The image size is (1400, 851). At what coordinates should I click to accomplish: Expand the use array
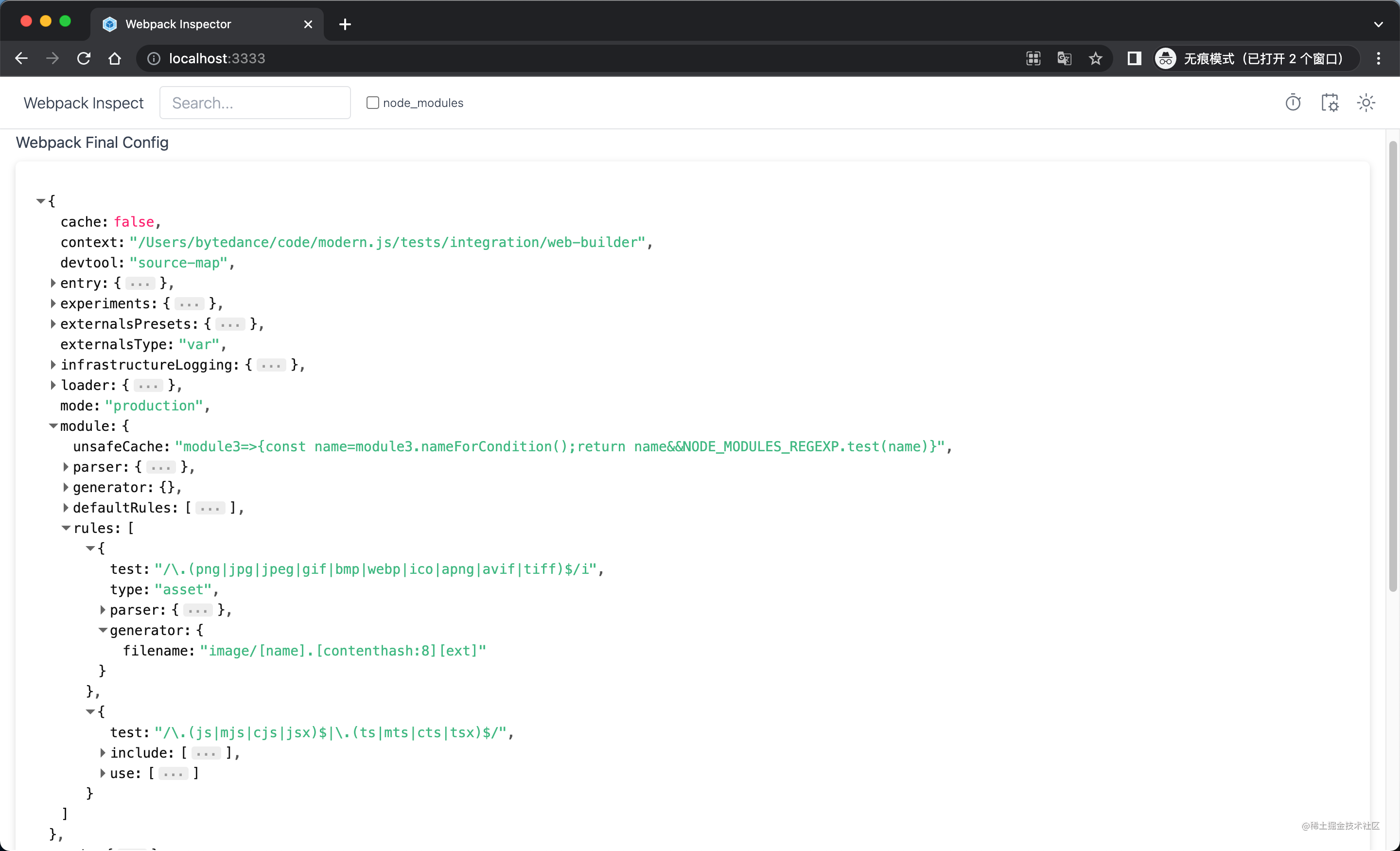103,773
